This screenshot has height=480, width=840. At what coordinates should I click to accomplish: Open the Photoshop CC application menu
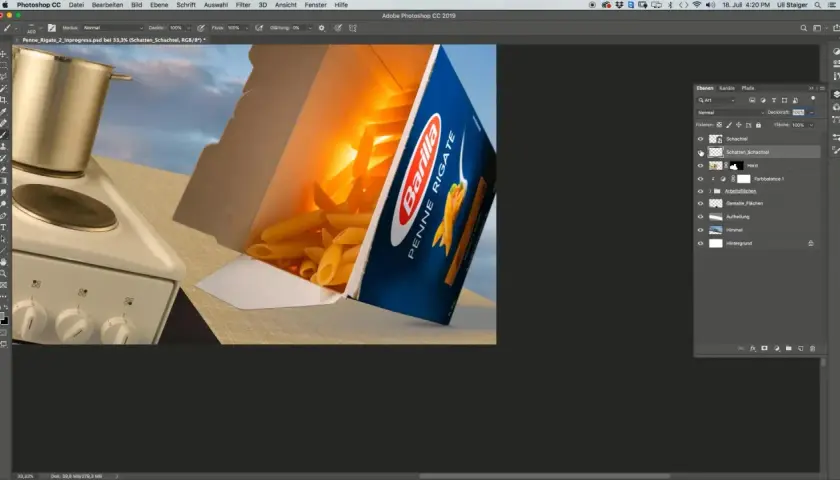tap(39, 5)
